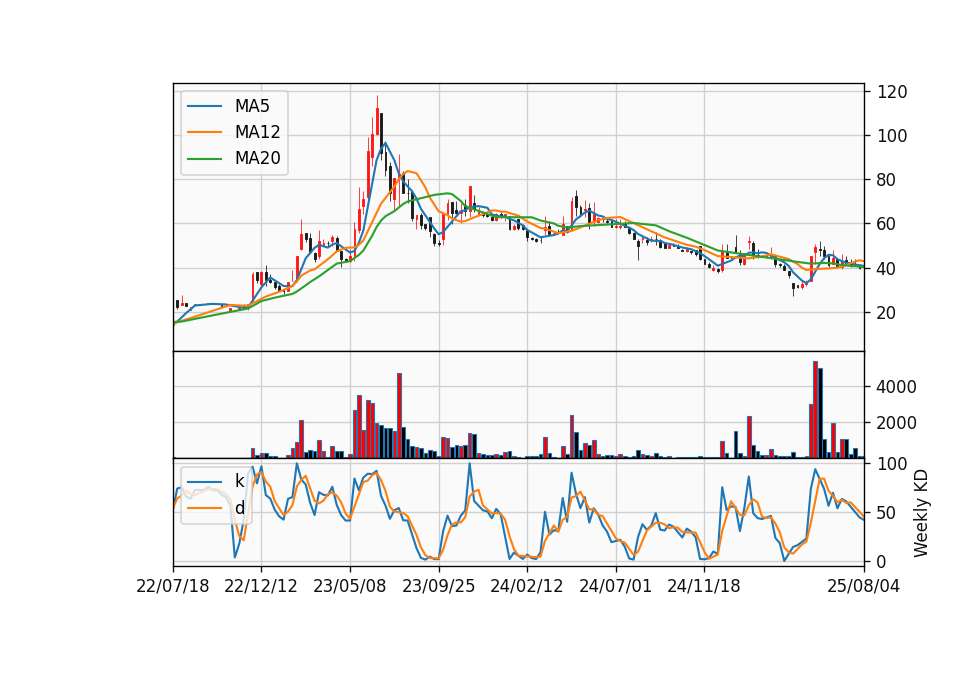Screen dimensions: 960x690
Task: Click the MA12 legend label
Action: (x=257, y=132)
